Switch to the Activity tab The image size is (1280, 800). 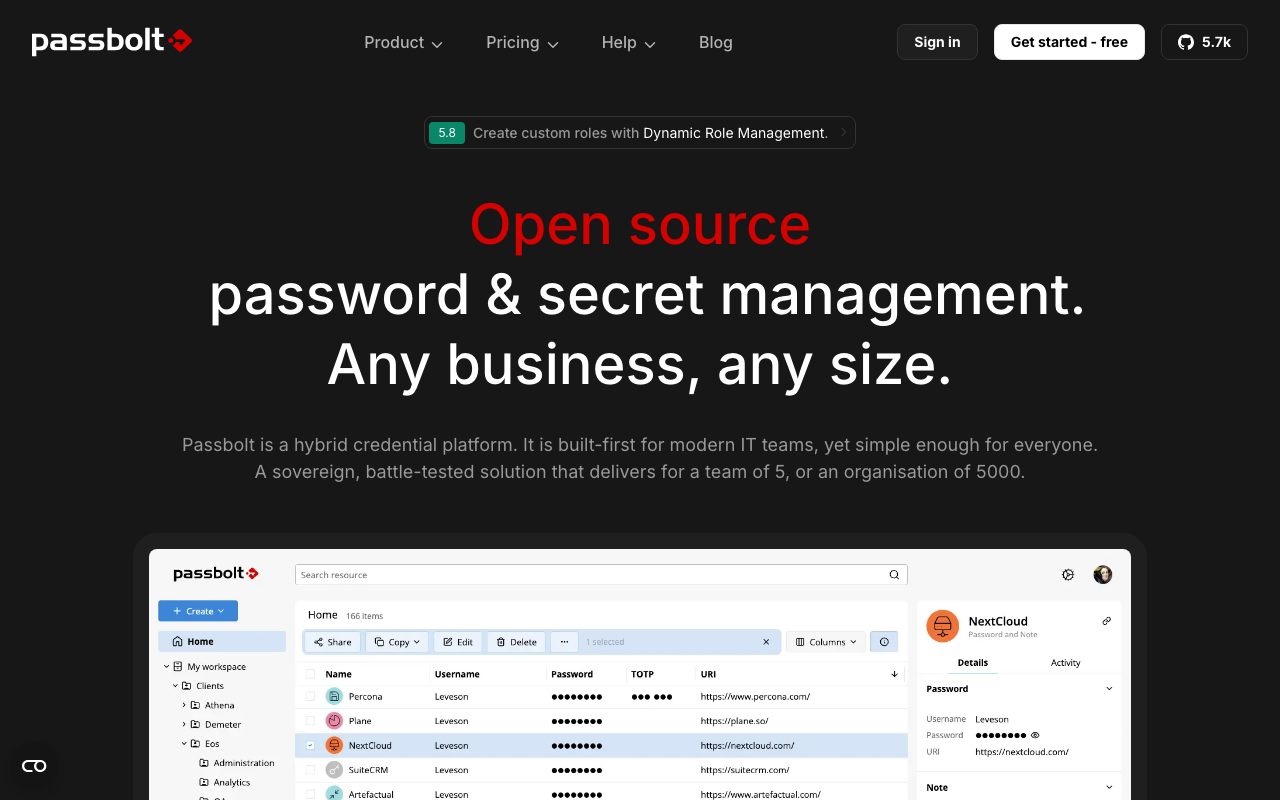[1065, 663]
